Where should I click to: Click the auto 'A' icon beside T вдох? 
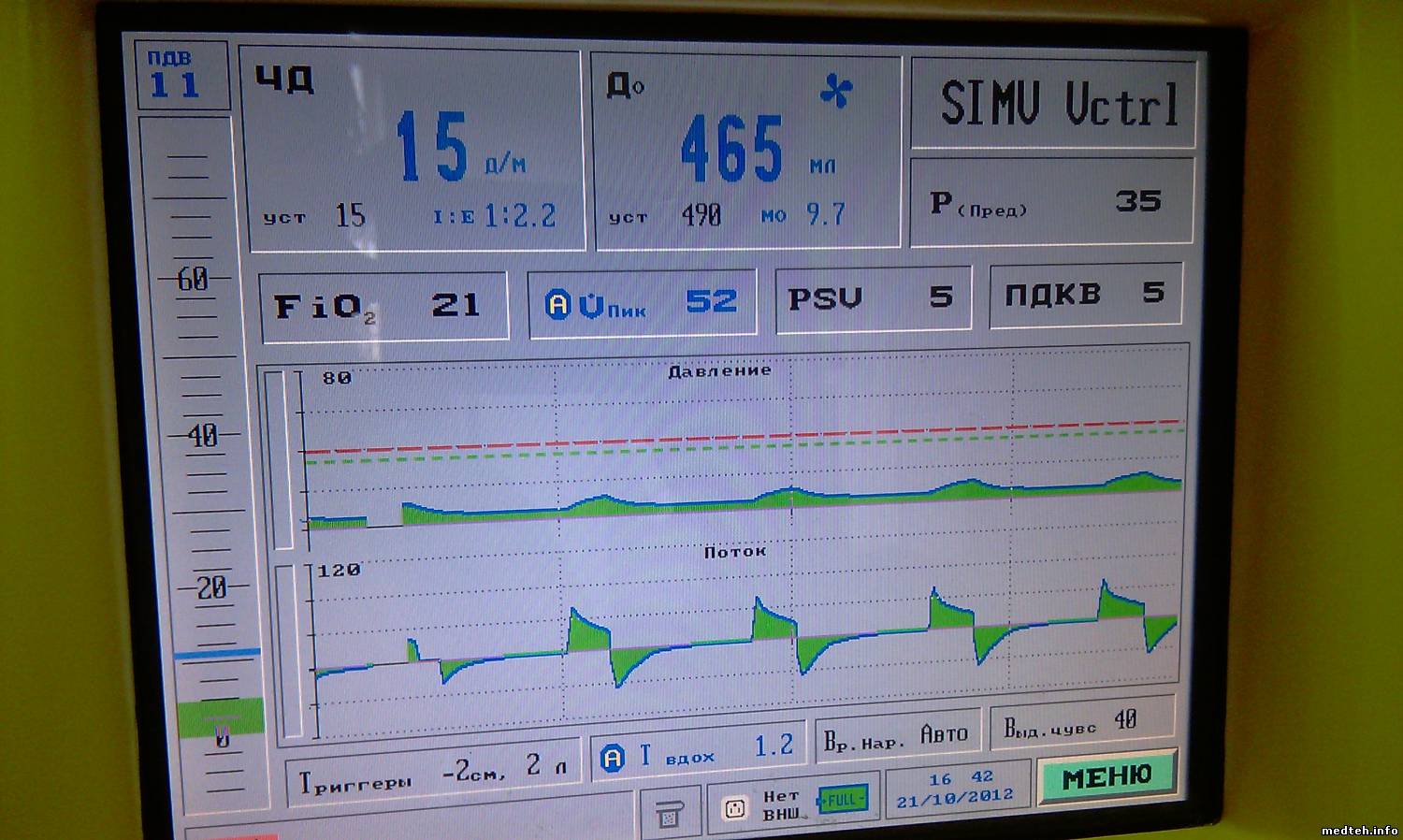(613, 757)
